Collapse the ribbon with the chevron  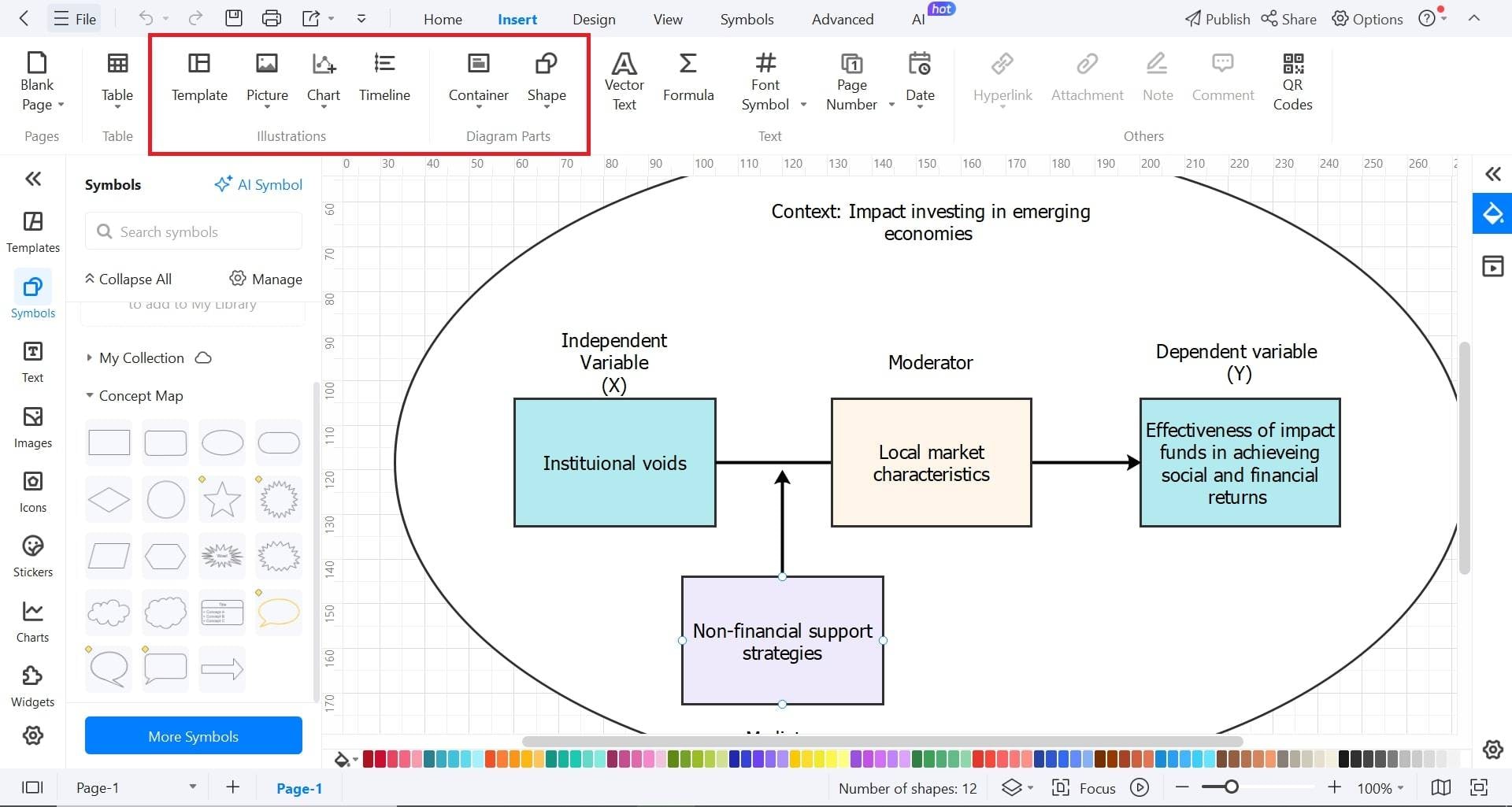(x=1473, y=18)
